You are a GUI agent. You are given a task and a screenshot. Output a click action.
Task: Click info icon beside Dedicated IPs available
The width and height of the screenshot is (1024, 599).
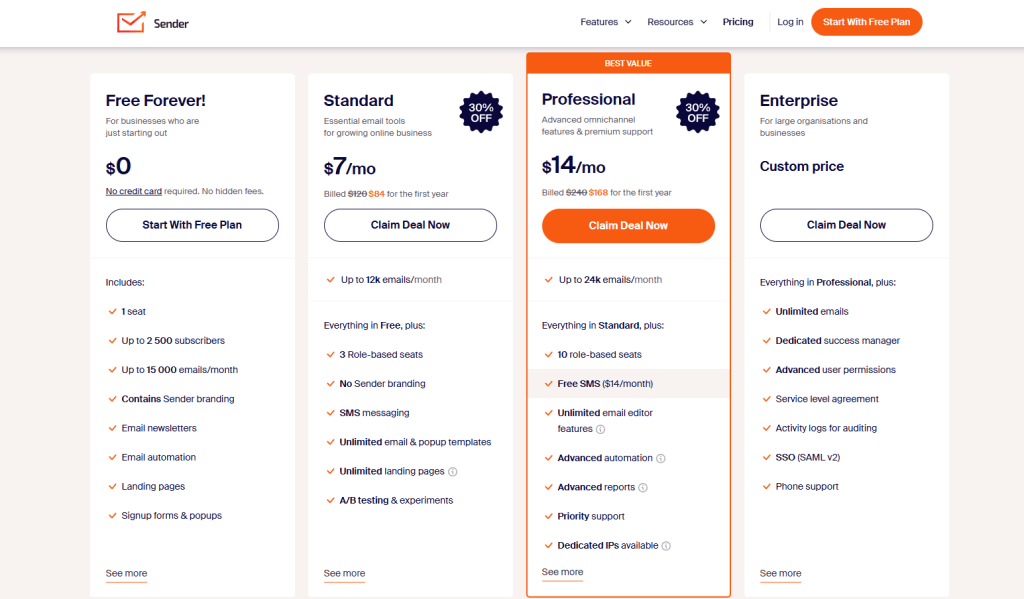pyautogui.click(x=668, y=546)
